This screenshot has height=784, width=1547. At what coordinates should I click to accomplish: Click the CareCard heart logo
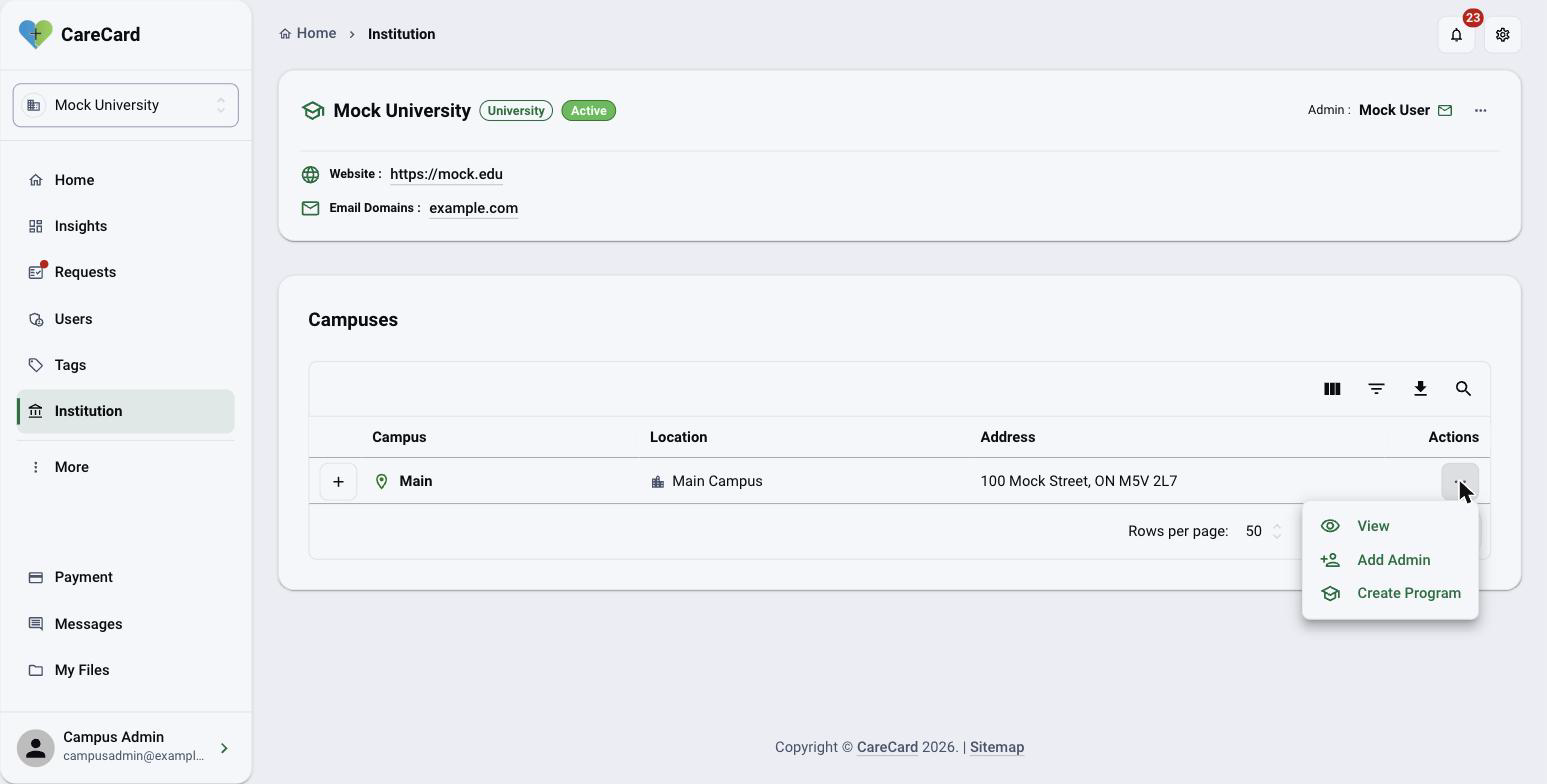coord(36,35)
